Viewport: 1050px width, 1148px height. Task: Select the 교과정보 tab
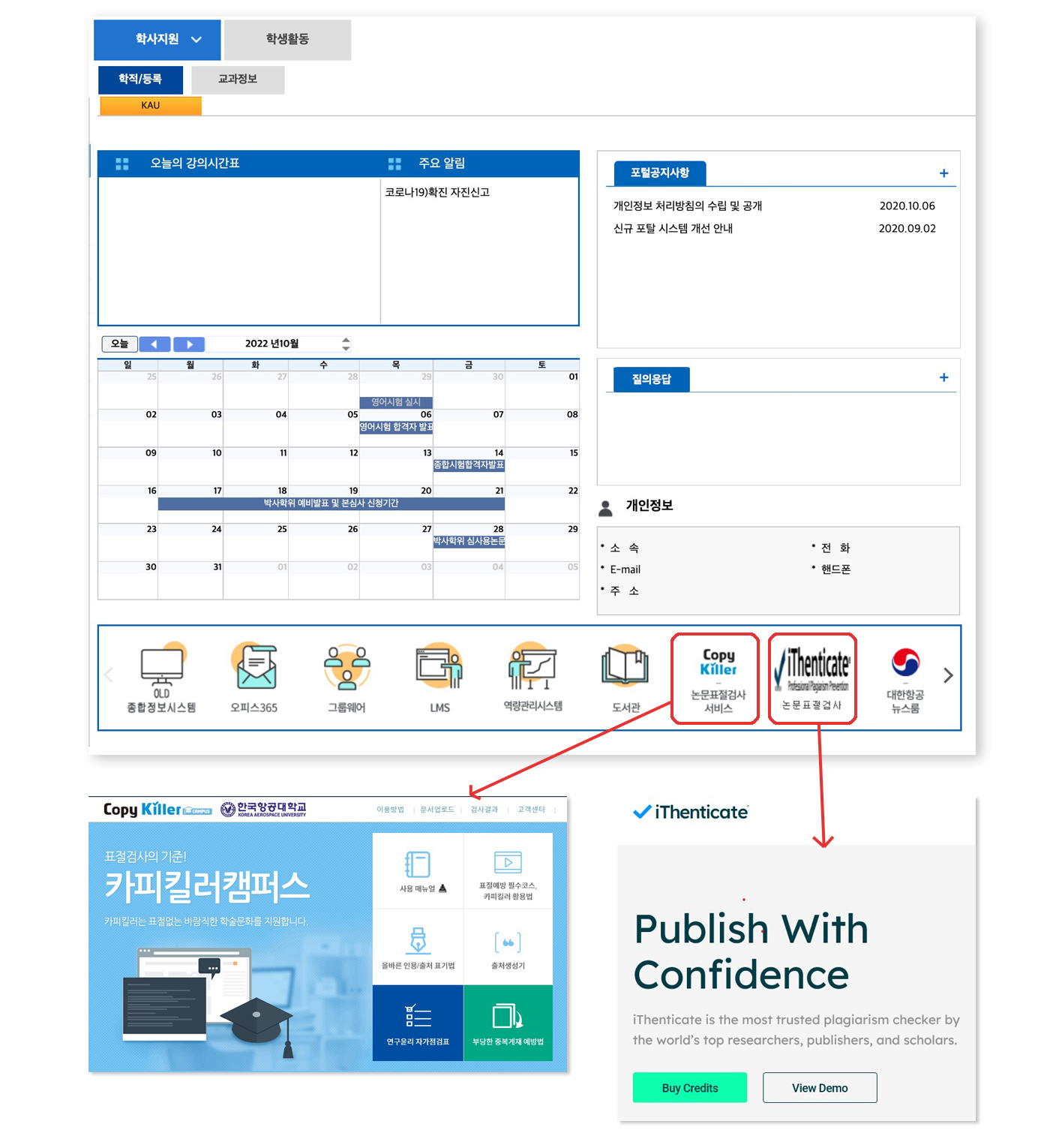coord(238,80)
